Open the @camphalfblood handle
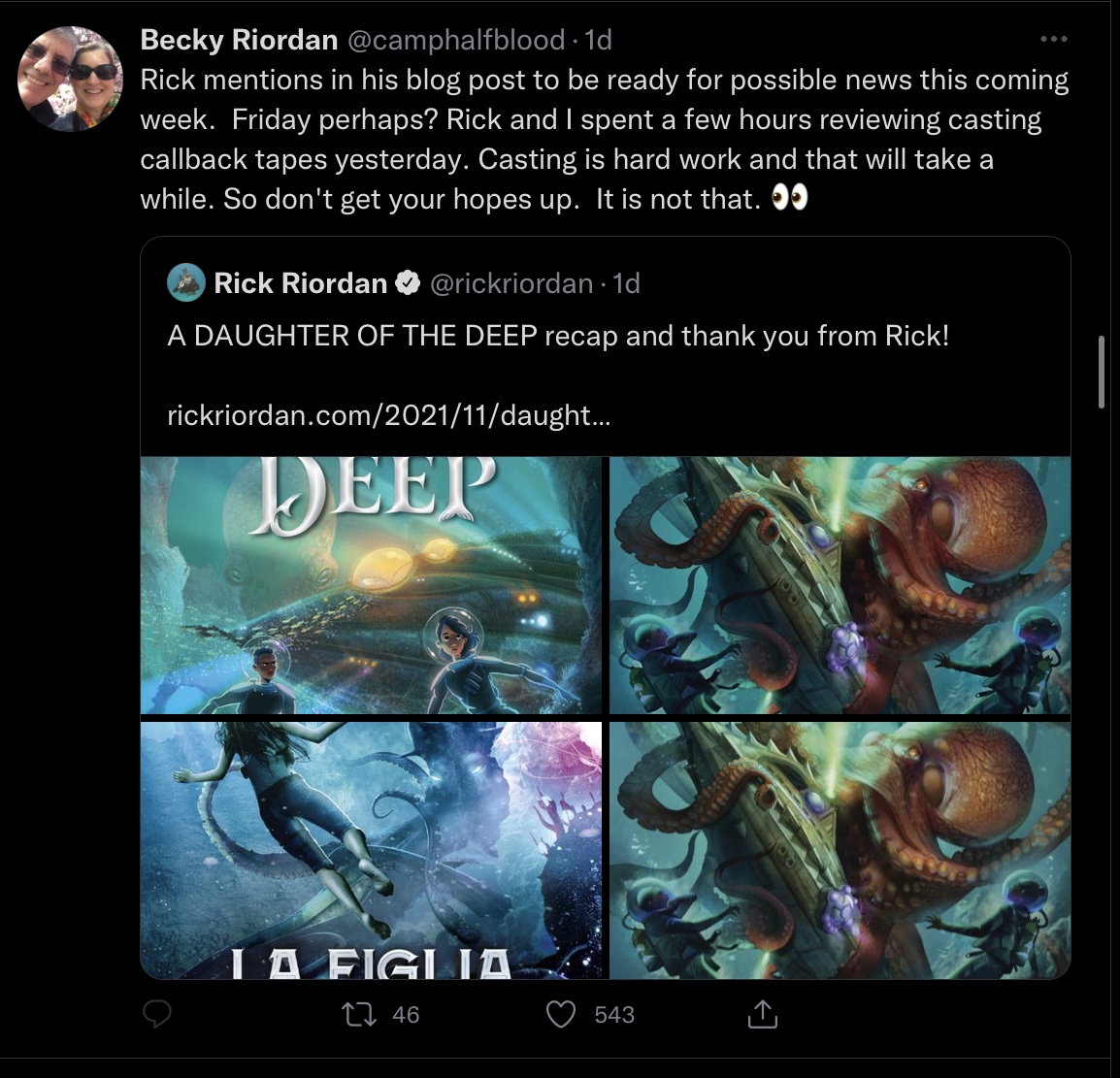 point(456,40)
